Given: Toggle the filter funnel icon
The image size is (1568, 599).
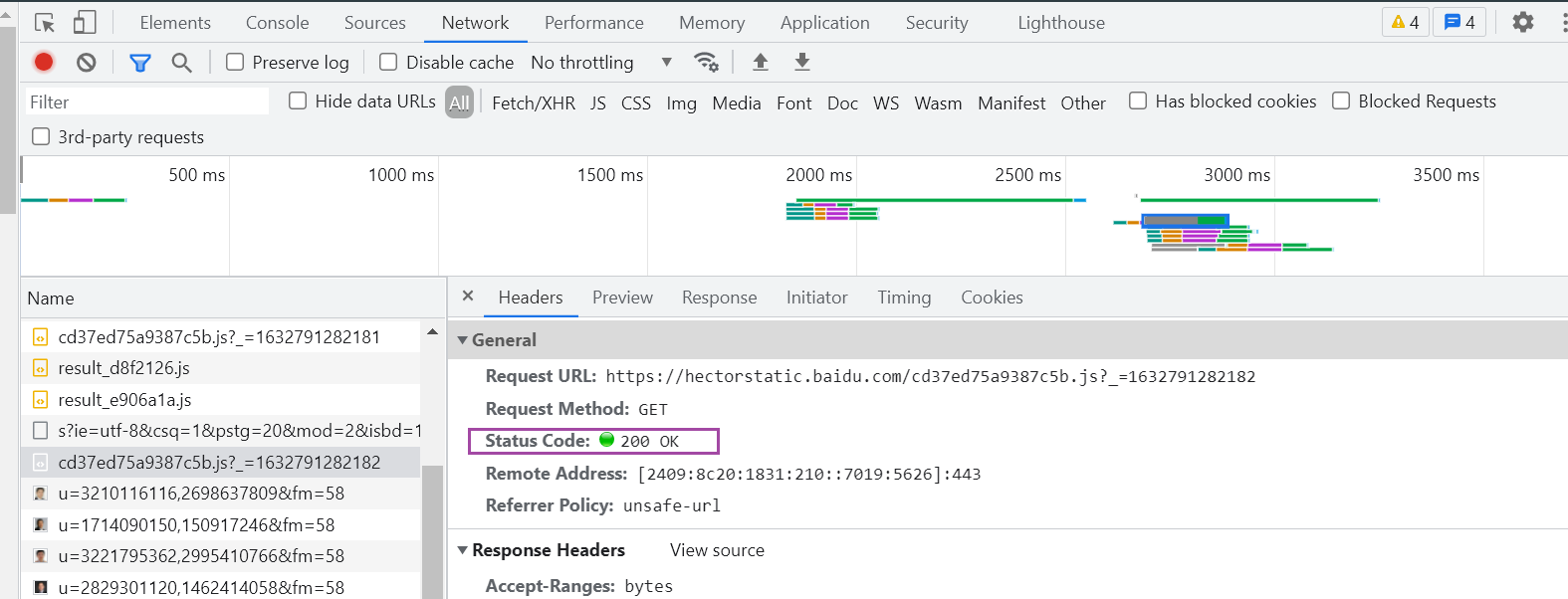Looking at the screenshot, I should (x=140, y=63).
